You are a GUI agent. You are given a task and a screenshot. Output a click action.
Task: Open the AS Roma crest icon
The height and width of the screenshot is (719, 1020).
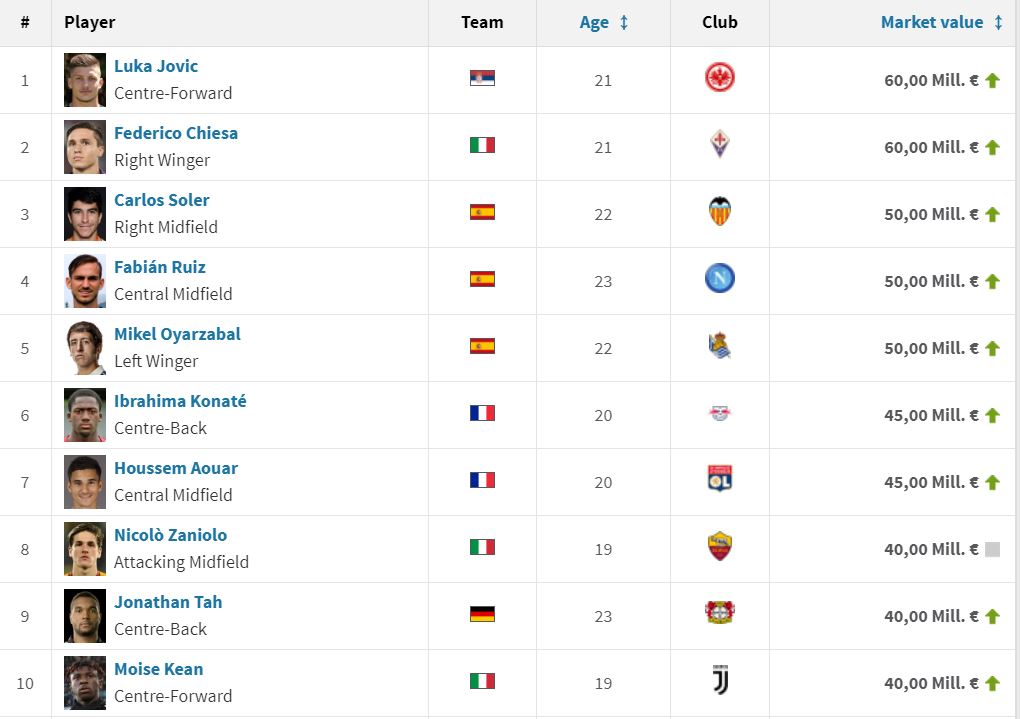(x=719, y=548)
